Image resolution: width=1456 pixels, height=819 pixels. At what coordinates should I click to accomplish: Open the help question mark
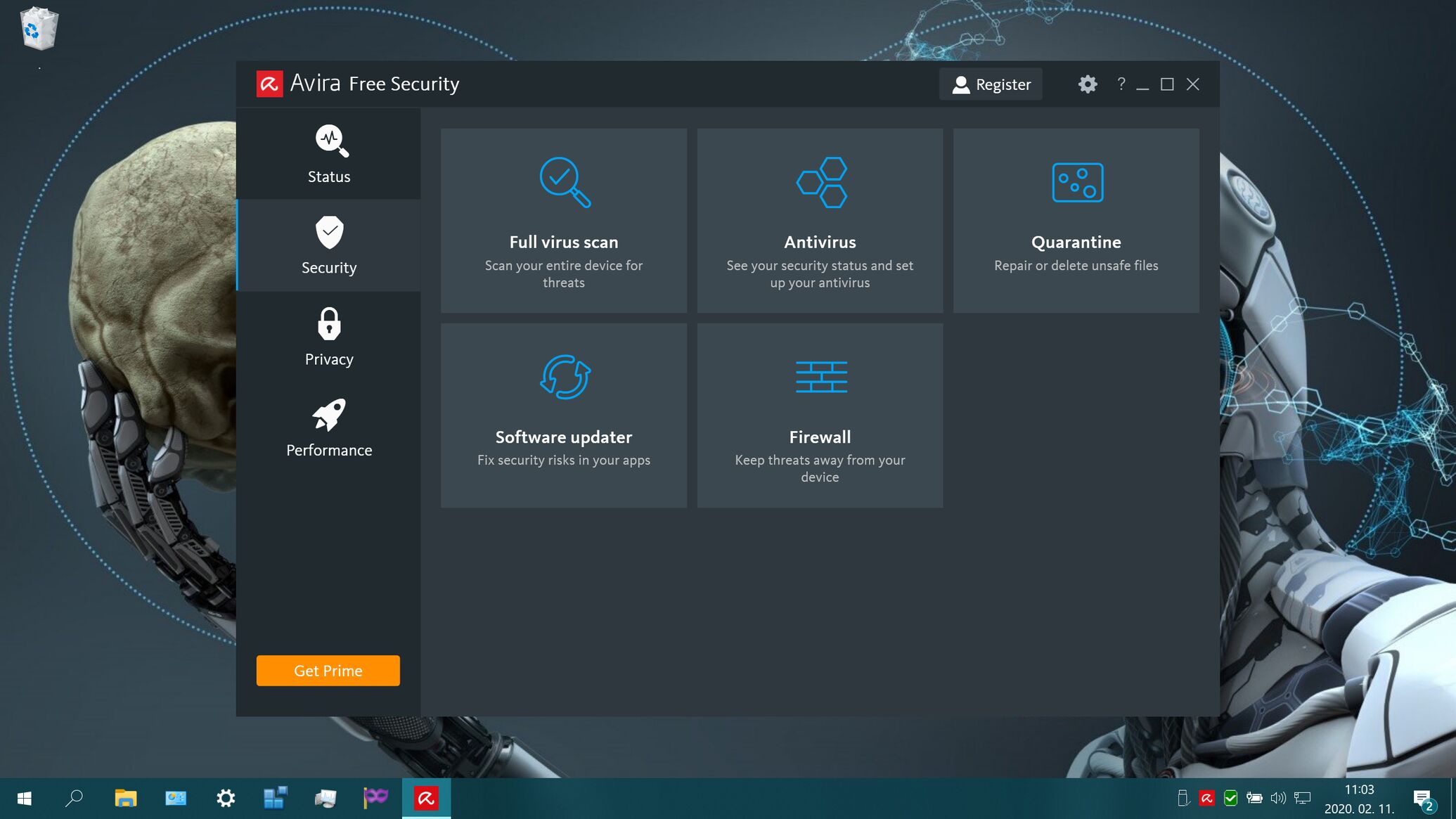[x=1121, y=84]
